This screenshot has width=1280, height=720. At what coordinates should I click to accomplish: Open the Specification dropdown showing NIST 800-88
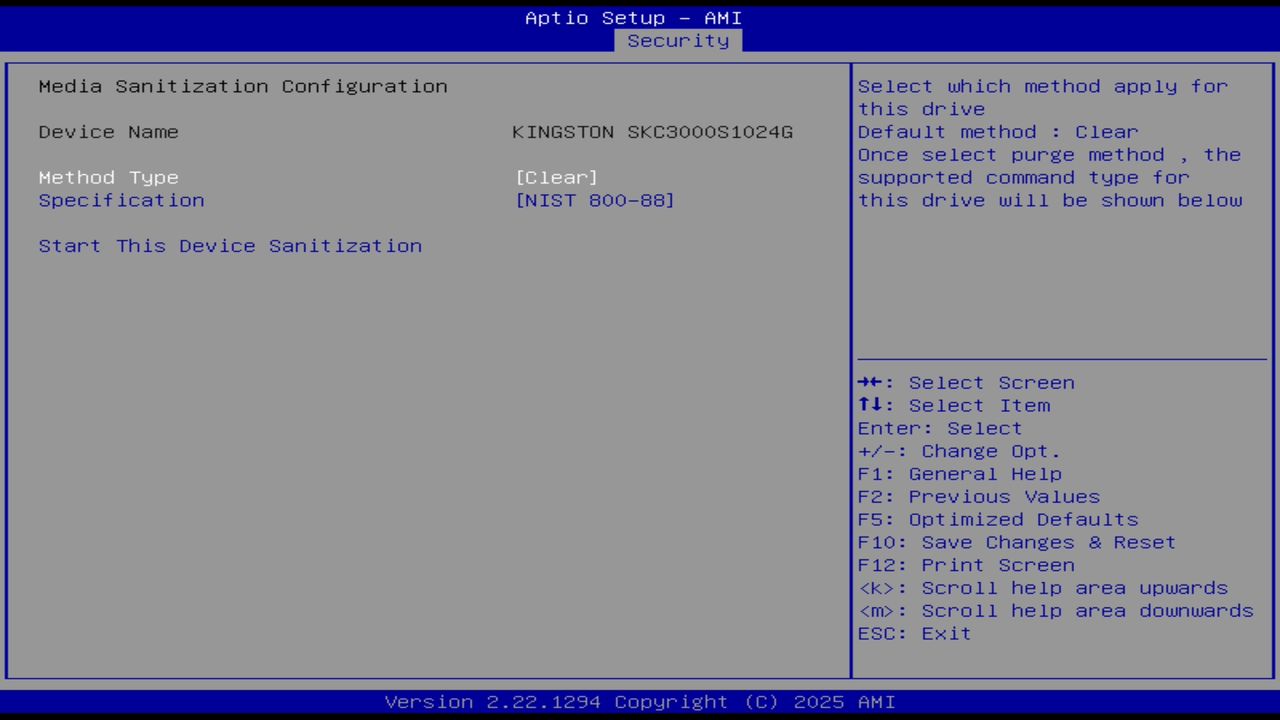(595, 200)
